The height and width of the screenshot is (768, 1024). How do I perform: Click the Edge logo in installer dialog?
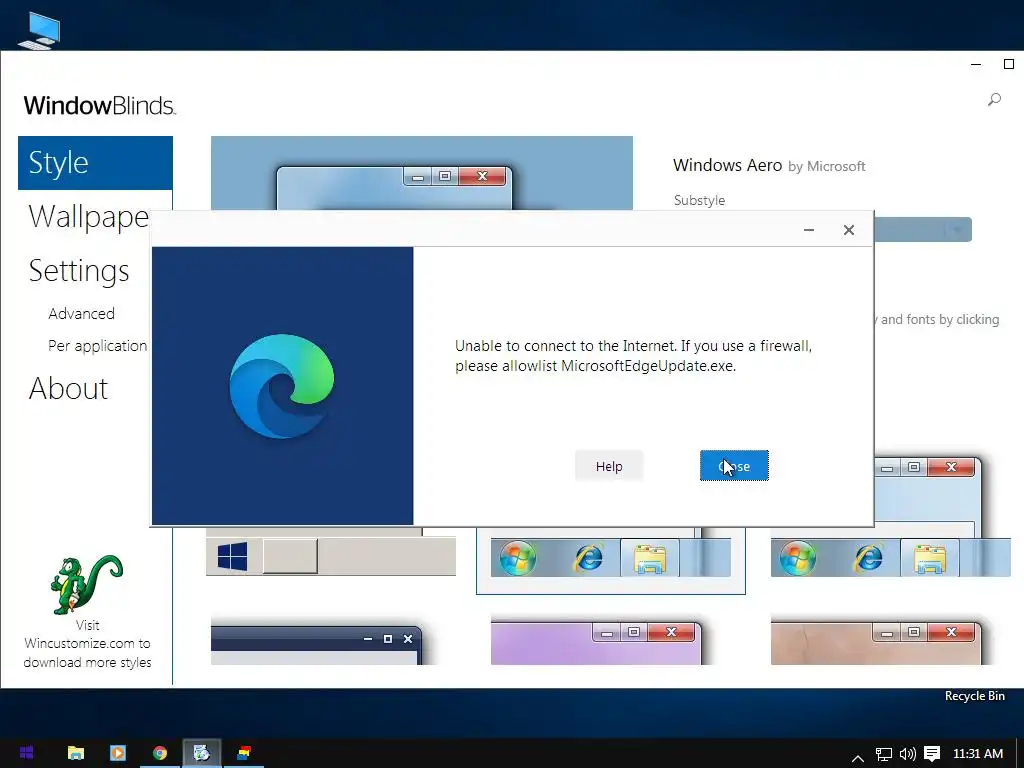click(281, 385)
